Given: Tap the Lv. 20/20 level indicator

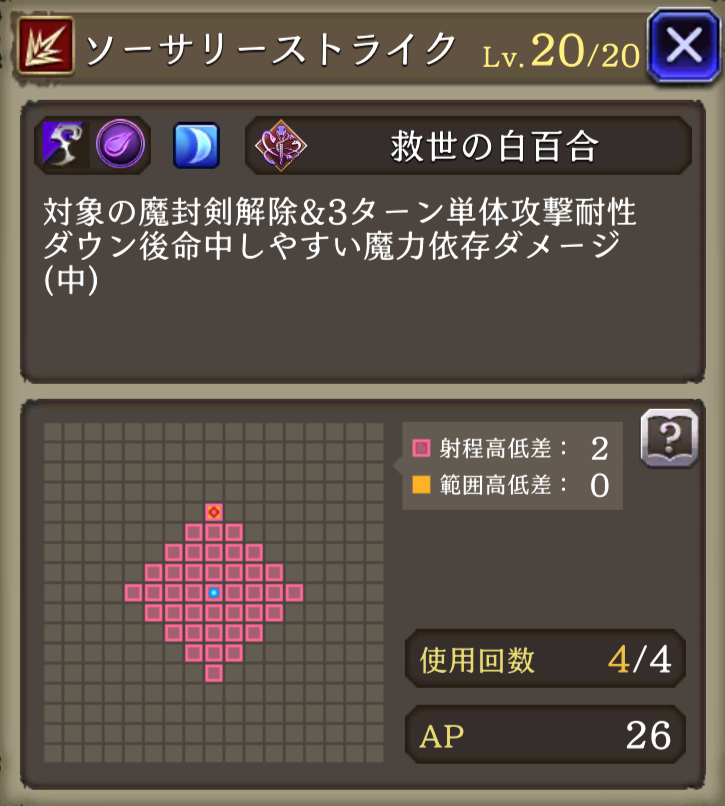Looking at the screenshot, I should pyautogui.click(x=561, y=51).
